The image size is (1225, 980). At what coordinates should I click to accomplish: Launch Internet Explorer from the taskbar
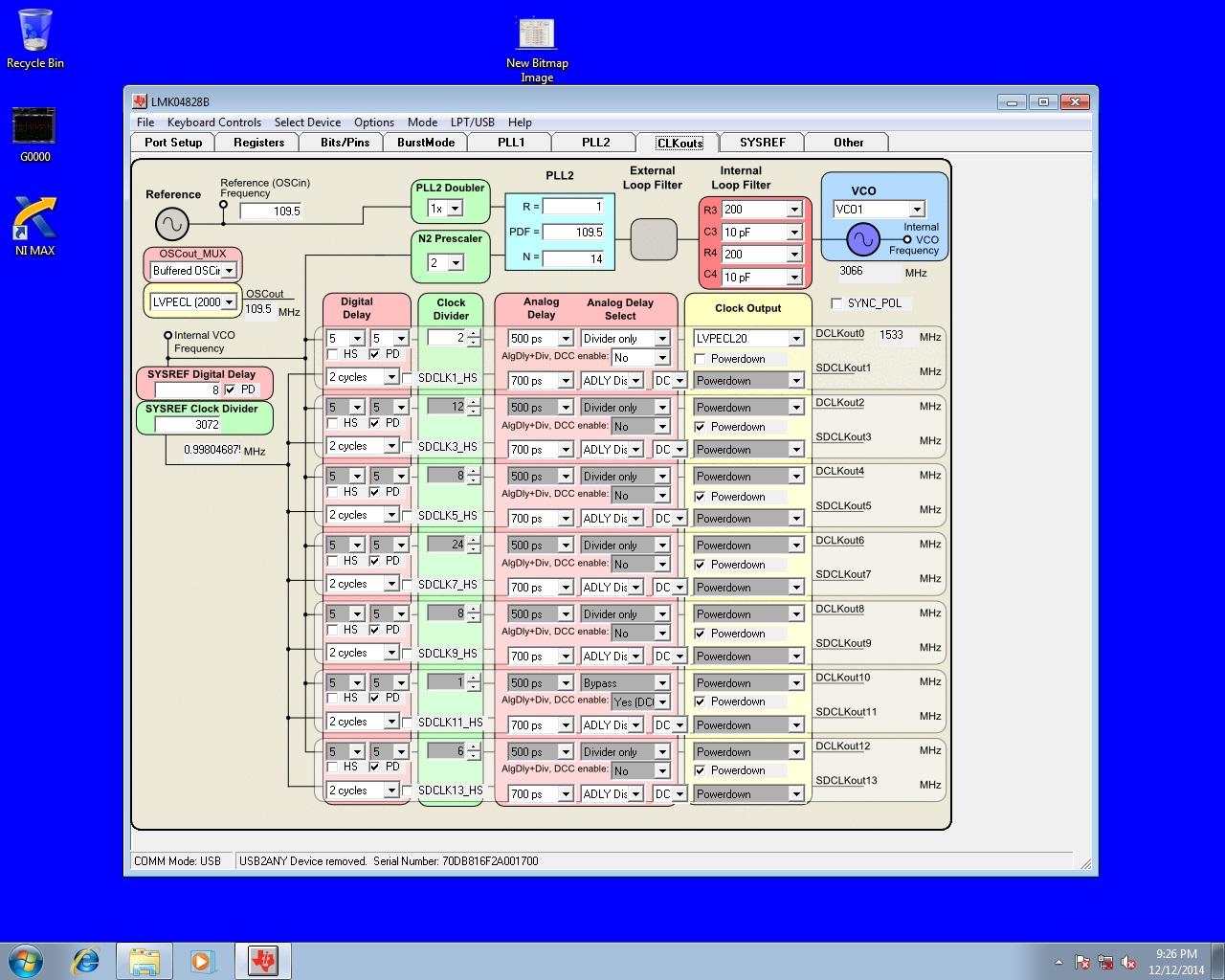point(86,961)
